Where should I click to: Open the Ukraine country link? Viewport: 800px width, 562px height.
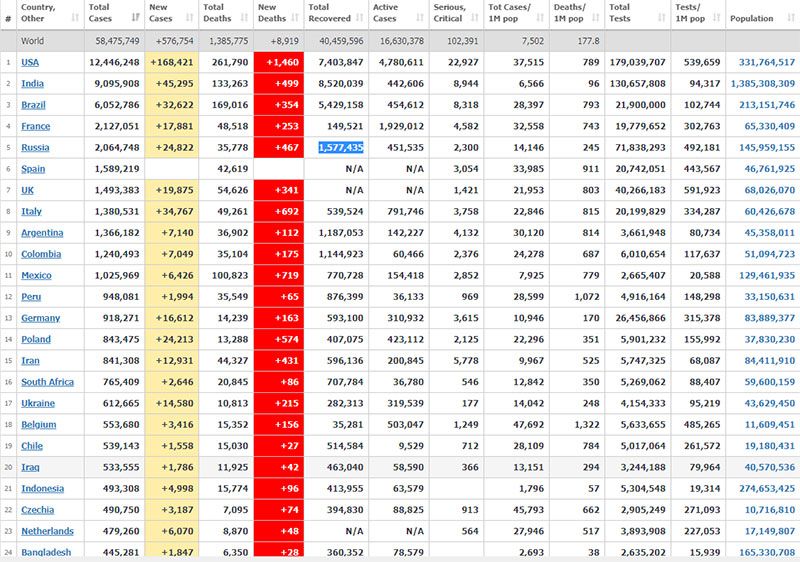click(38, 403)
